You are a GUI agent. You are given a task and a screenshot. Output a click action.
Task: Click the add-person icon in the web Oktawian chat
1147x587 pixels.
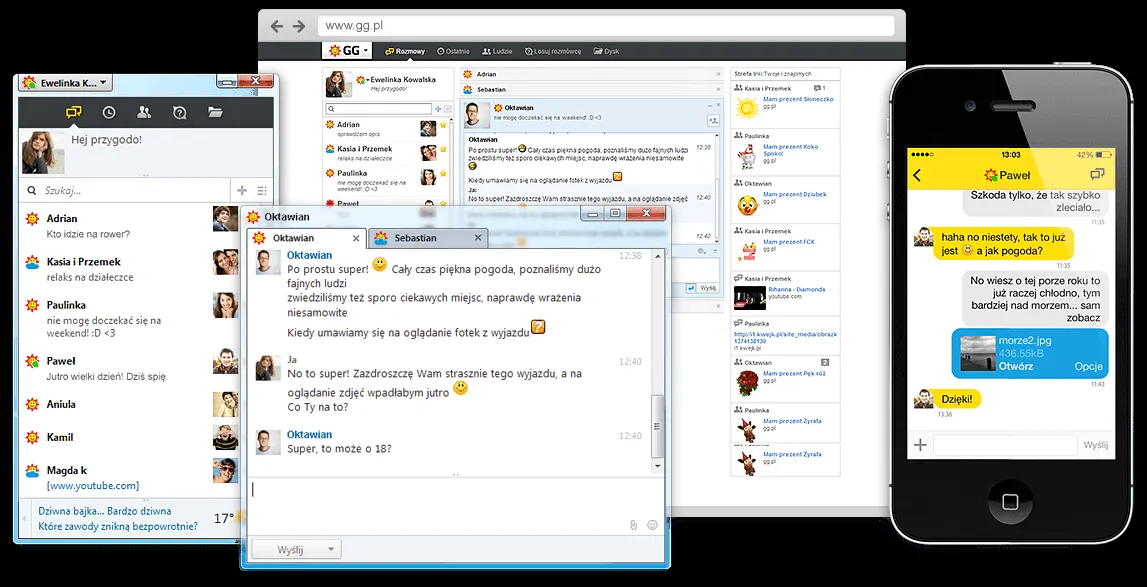pos(713,120)
